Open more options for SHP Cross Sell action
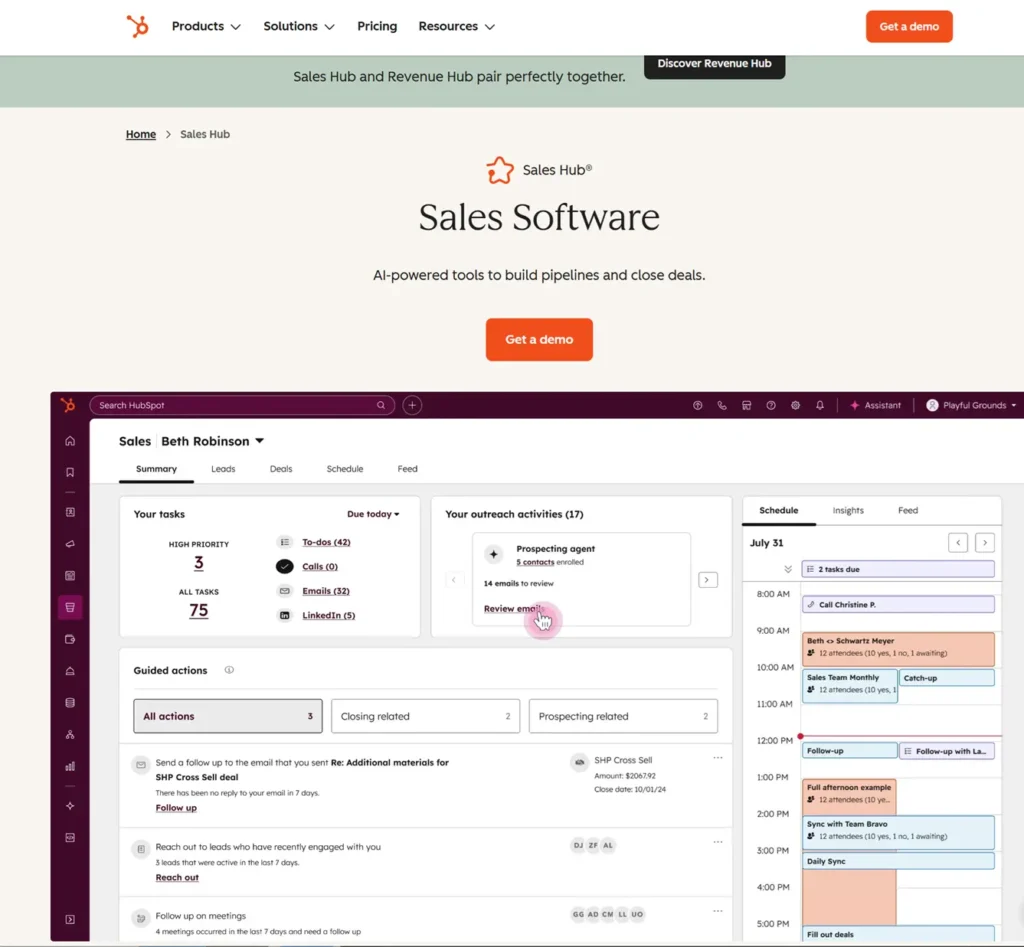Image resolution: width=1024 pixels, height=947 pixels. click(718, 758)
